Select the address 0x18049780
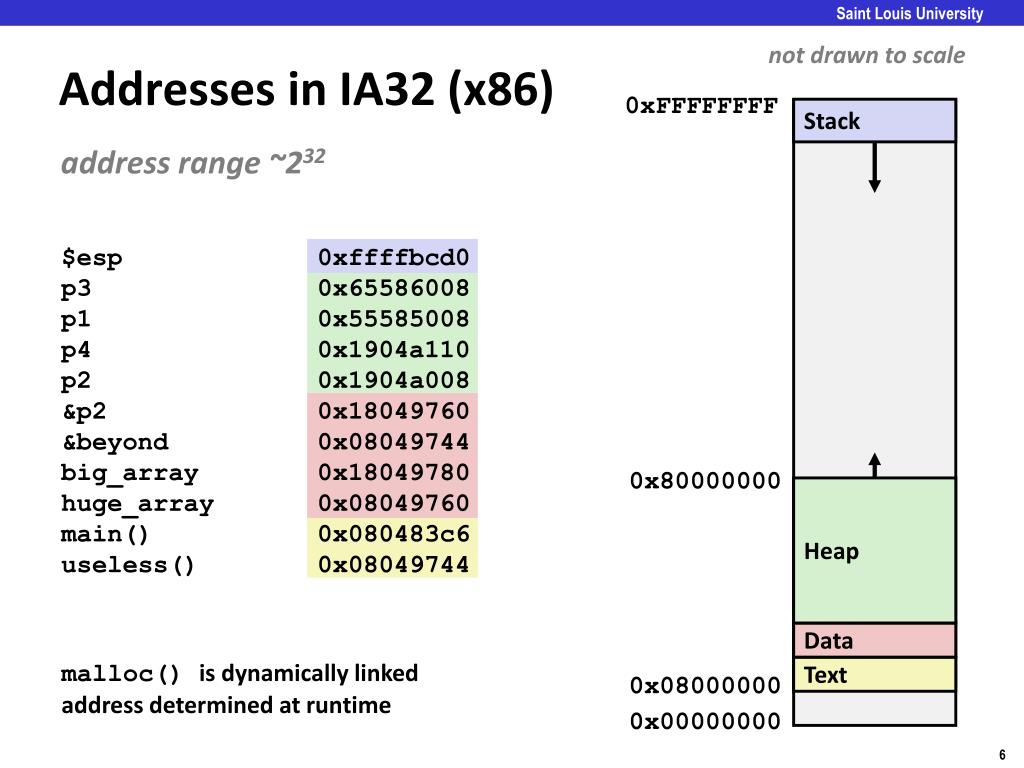Screen dimensions: 1024x768 click(x=393, y=472)
